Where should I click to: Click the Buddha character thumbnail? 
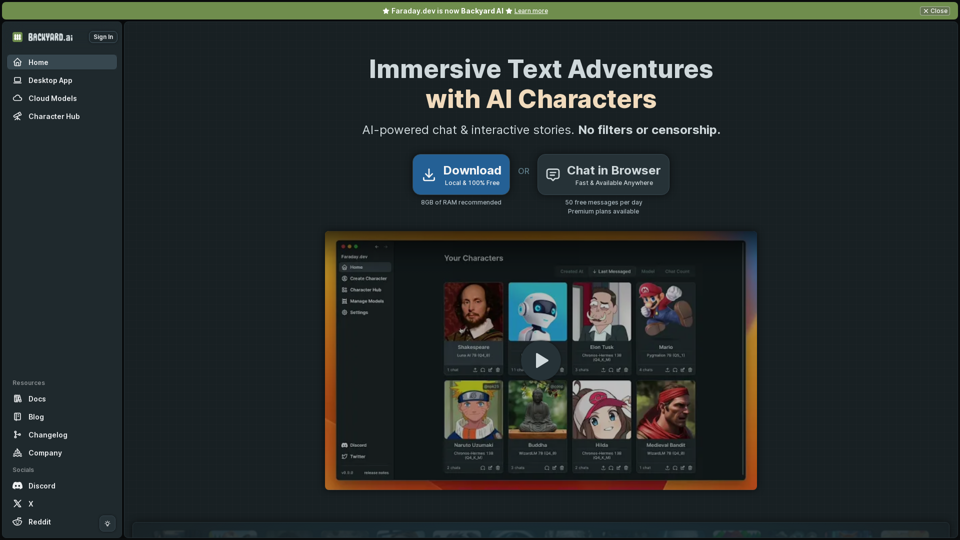pos(538,410)
